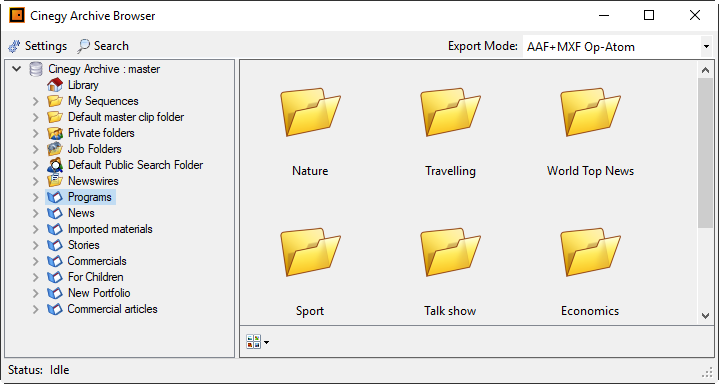The height and width of the screenshot is (384, 719).
Task: Select the Library house icon
Action: 55,85
